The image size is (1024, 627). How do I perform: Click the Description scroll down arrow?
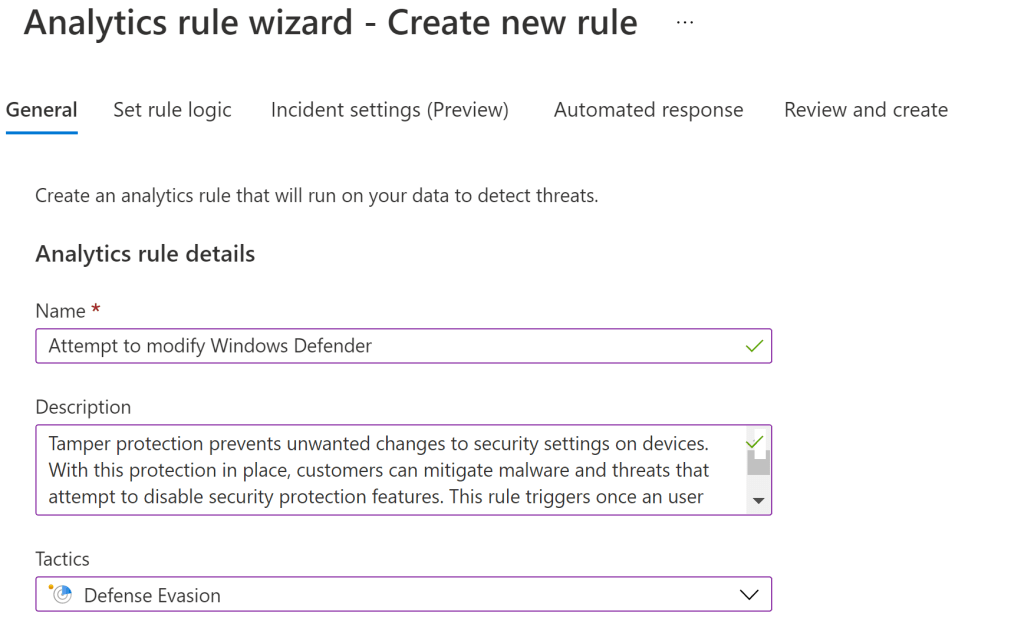(x=758, y=500)
